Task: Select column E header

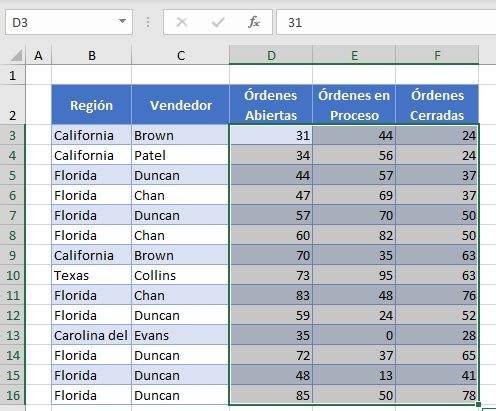Action: [354, 55]
